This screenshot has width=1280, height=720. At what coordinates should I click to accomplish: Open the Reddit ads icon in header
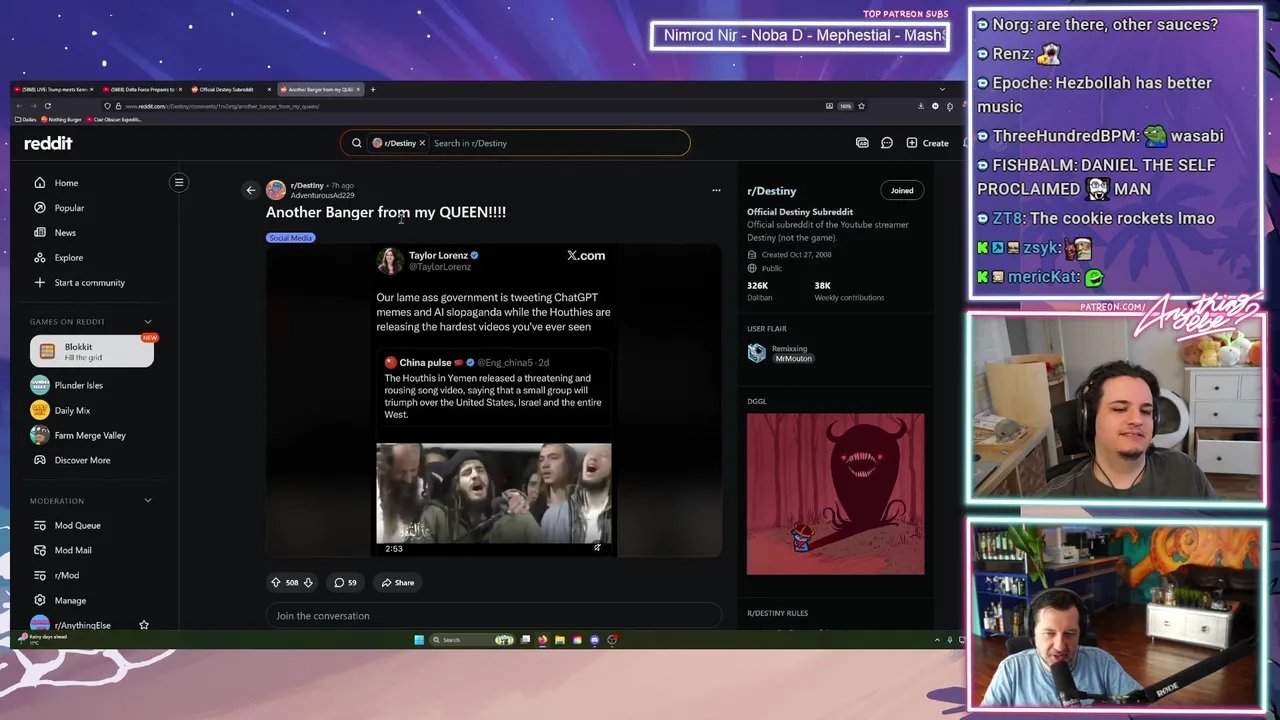(862, 143)
